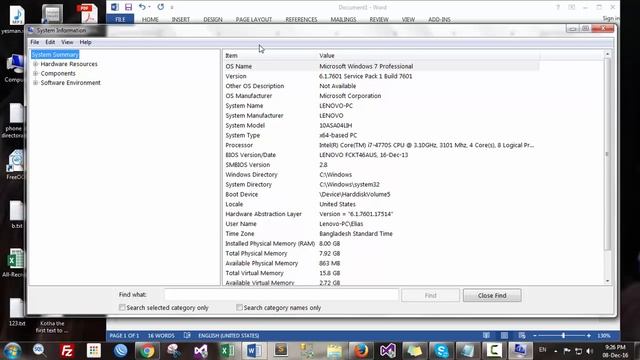Click the Value column header

click(429, 56)
